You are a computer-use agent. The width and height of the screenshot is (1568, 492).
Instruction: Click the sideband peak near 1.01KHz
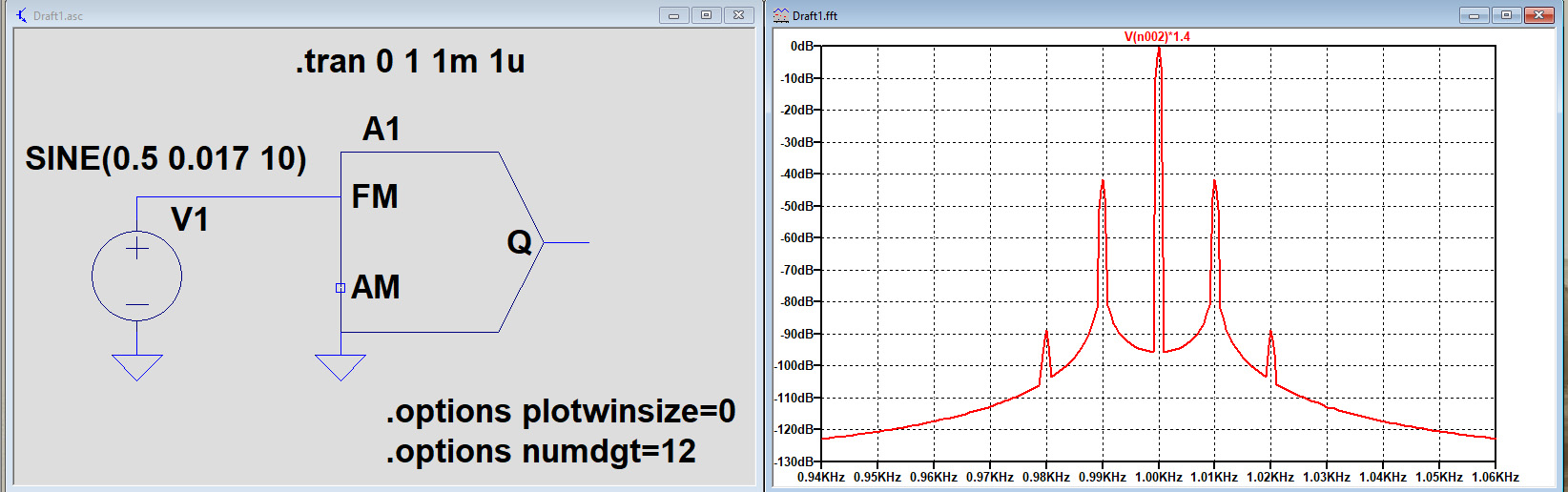[x=1214, y=181]
